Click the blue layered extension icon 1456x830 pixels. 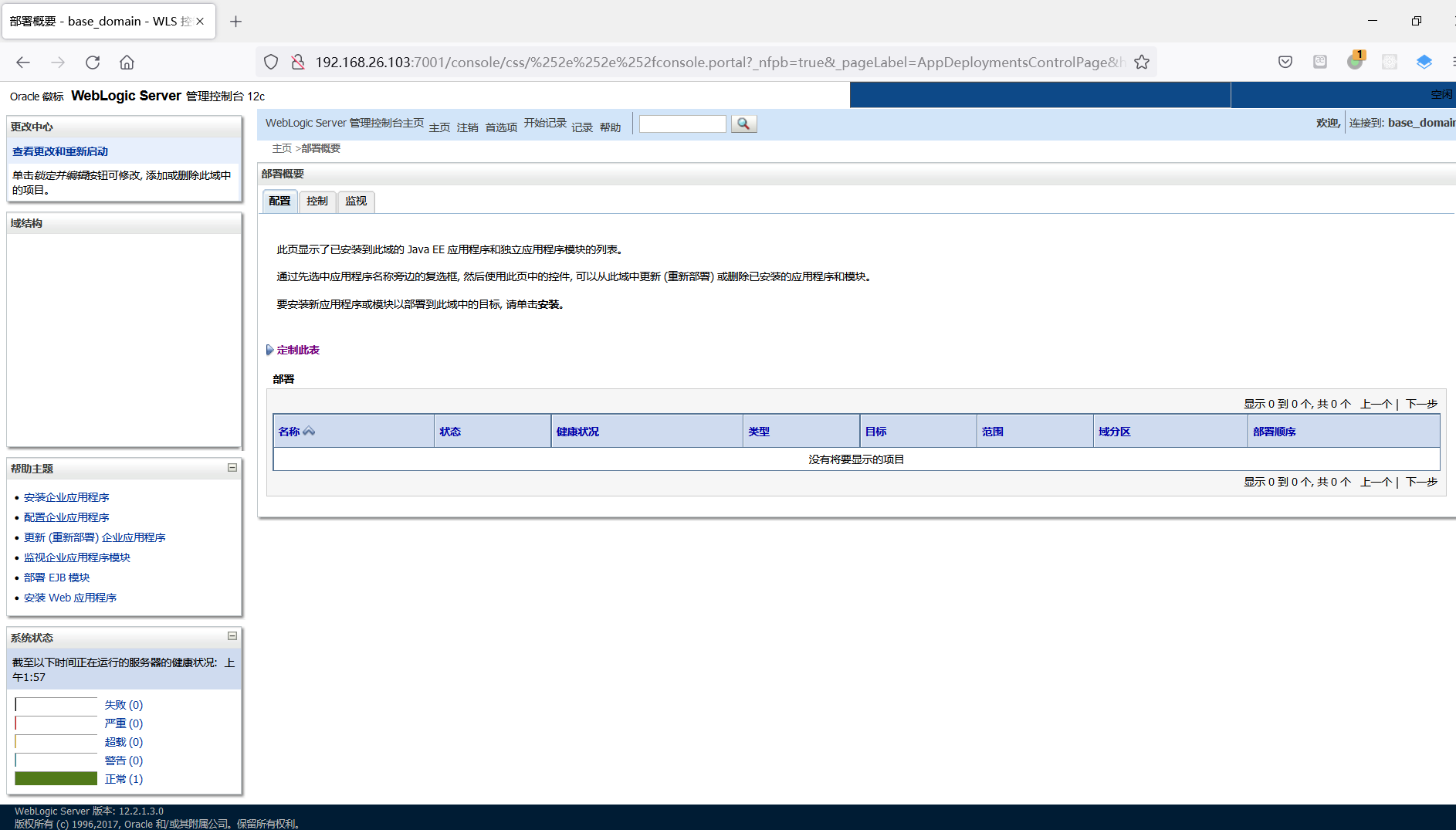point(1424,63)
